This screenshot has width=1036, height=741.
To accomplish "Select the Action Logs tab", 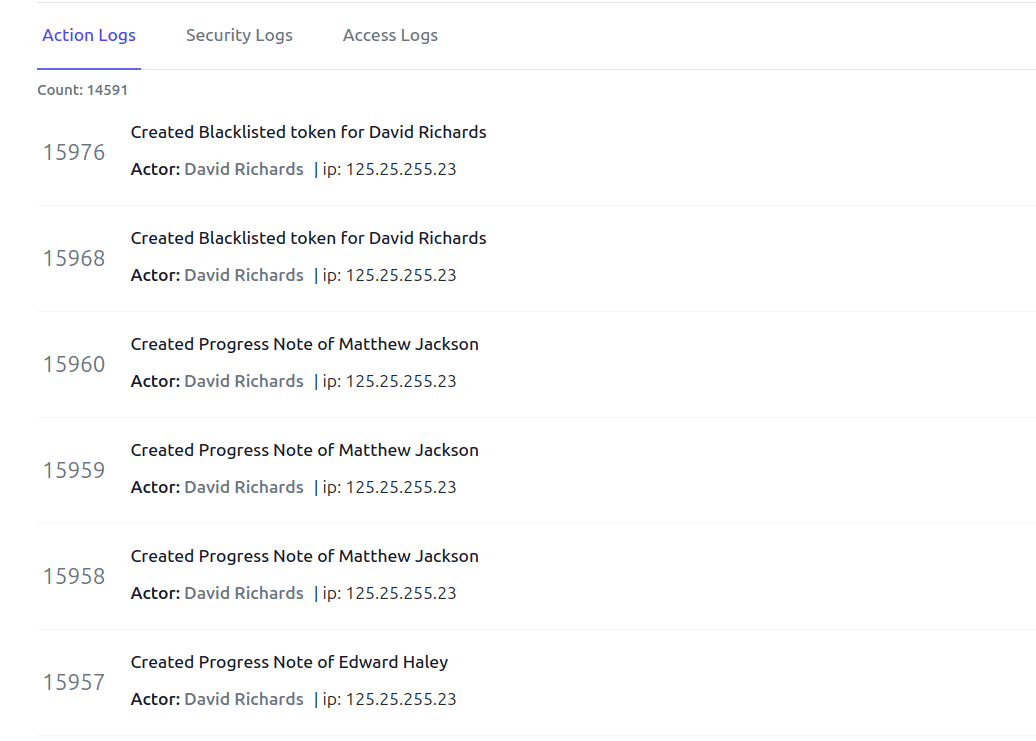I will [x=89, y=36].
